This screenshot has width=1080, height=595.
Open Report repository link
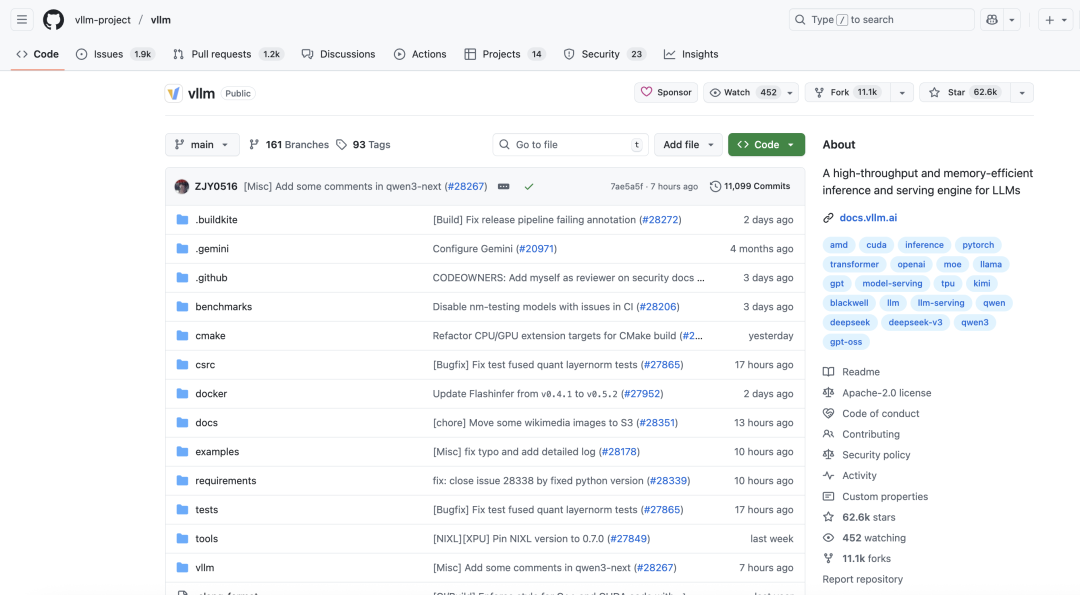point(862,579)
